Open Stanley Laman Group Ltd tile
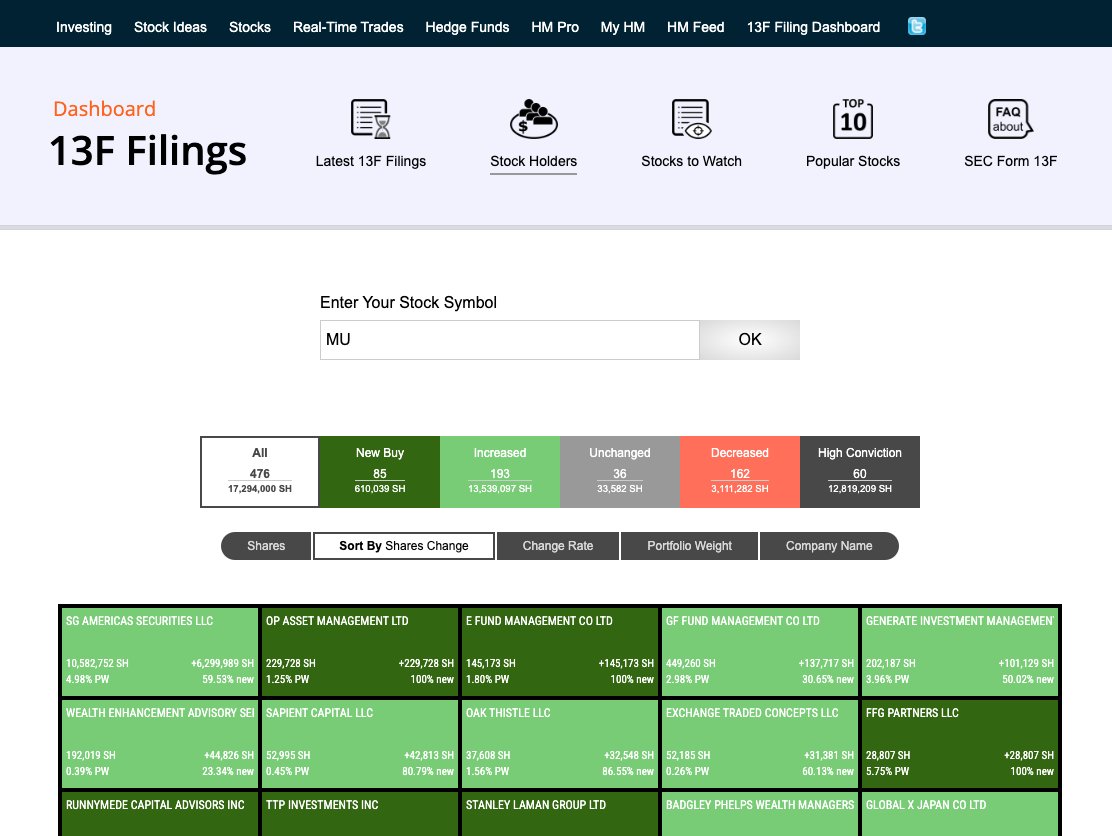Screen dimensions: 1112x836 coord(560,814)
